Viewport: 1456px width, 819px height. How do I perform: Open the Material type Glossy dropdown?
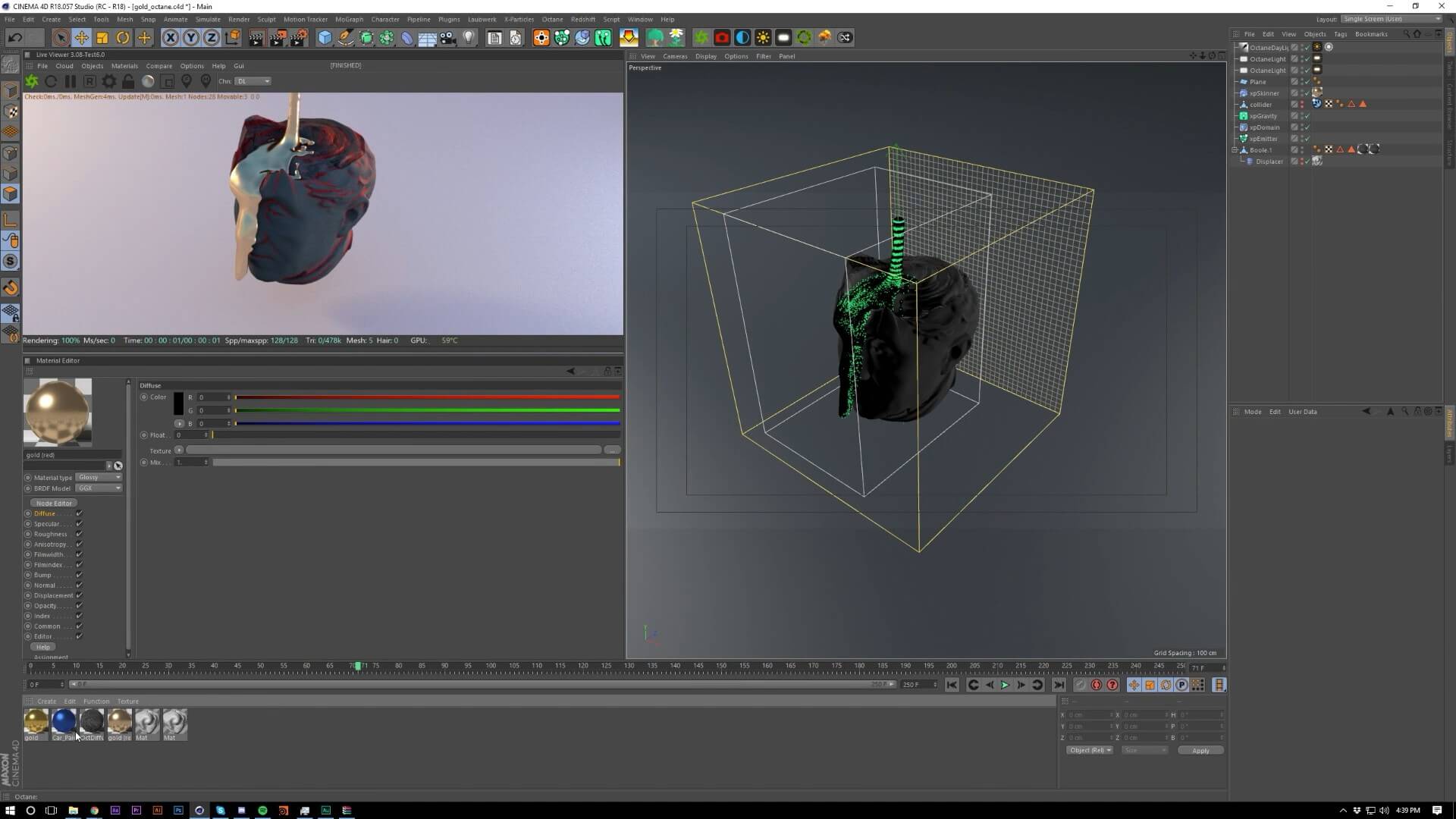(99, 478)
